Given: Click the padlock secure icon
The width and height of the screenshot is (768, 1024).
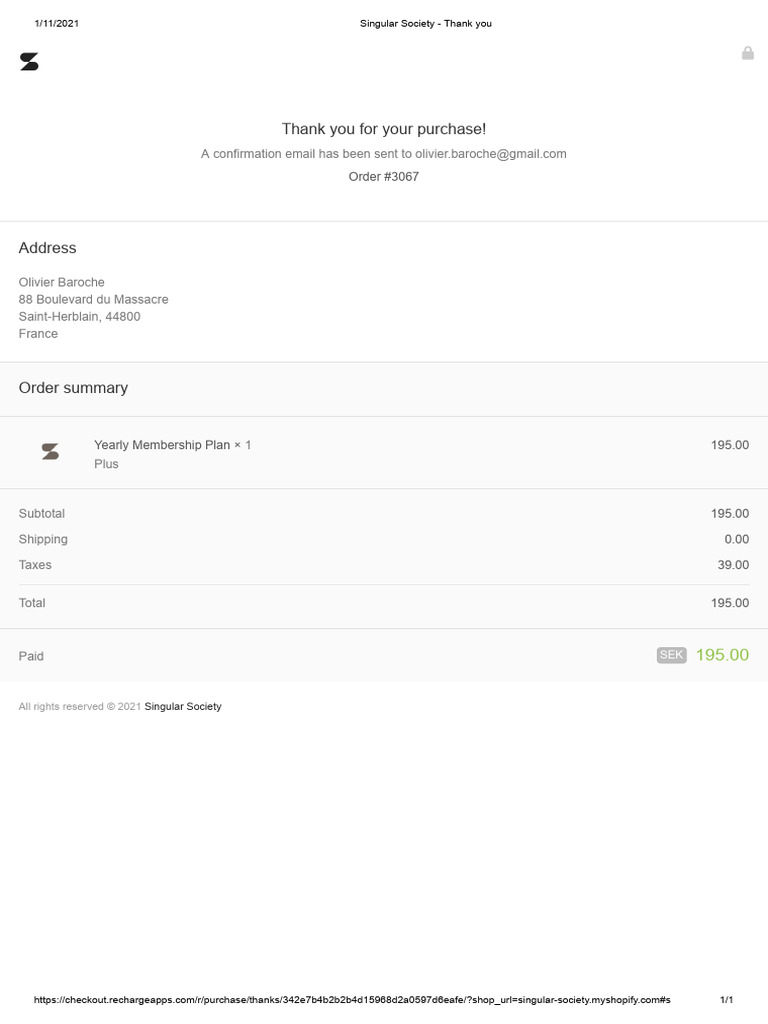Looking at the screenshot, I should tap(747, 53).
